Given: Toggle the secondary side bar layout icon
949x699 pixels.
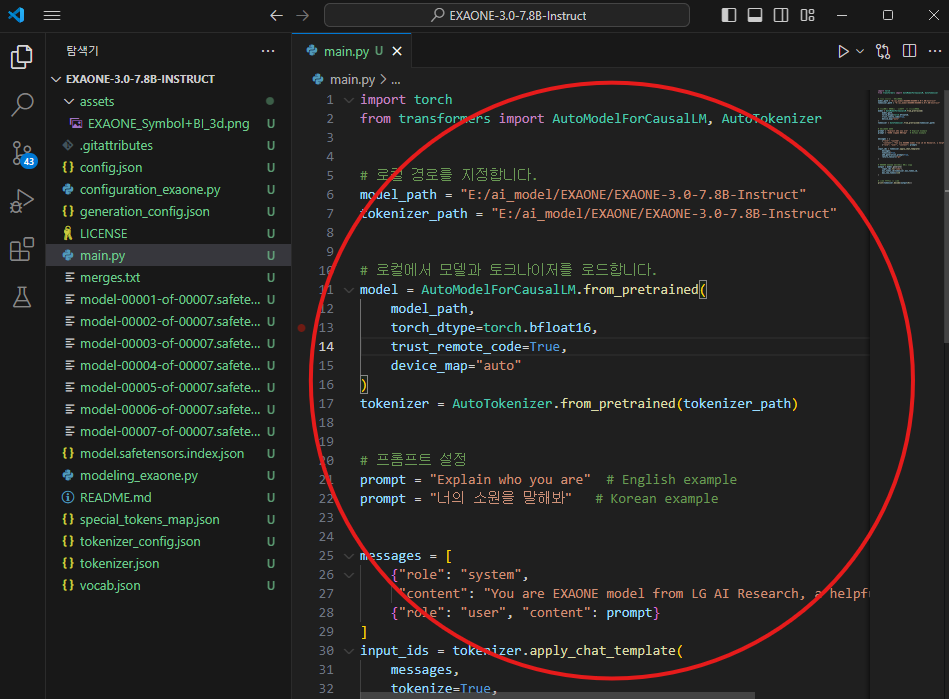Looking at the screenshot, I should pos(781,15).
